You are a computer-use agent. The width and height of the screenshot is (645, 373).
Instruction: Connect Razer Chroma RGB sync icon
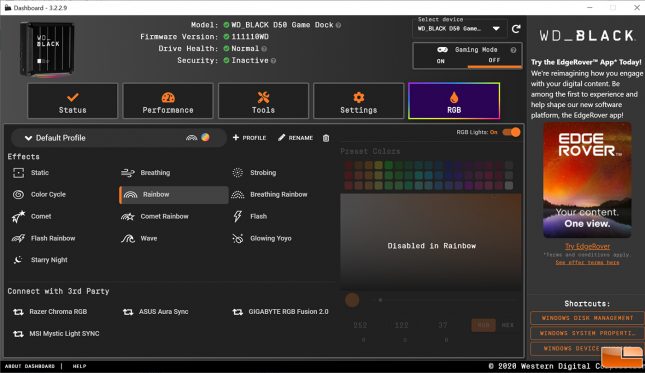tap(18, 312)
